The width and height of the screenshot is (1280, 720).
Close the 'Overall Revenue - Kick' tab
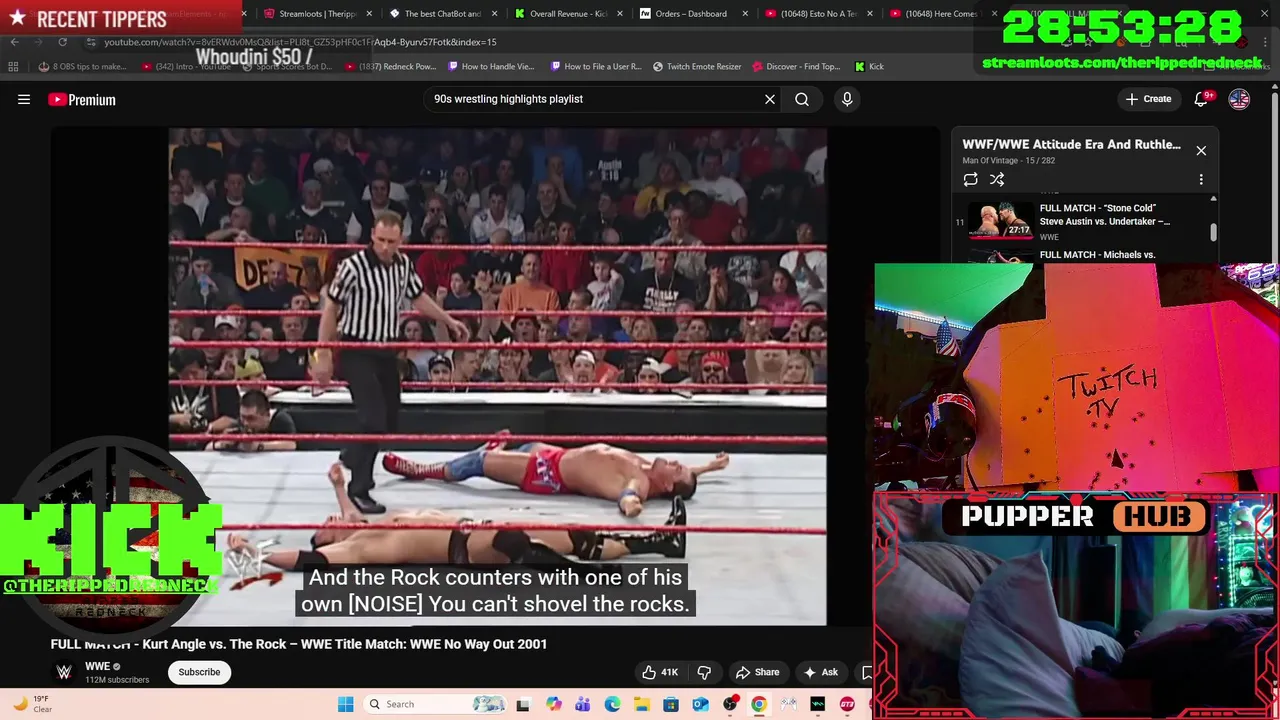coord(619,14)
